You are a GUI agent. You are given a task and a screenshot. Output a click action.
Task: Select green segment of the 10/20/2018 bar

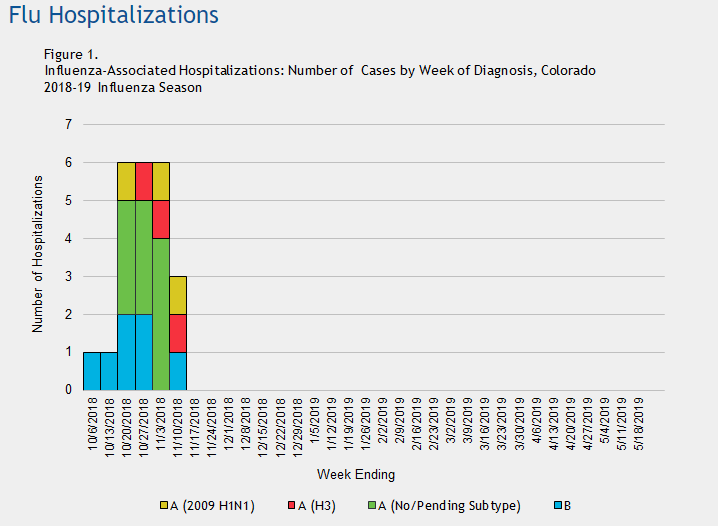click(126, 257)
